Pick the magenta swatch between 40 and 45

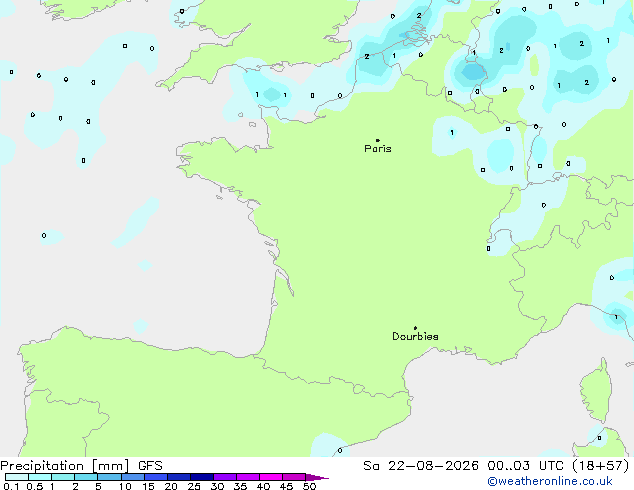[x=271, y=477]
